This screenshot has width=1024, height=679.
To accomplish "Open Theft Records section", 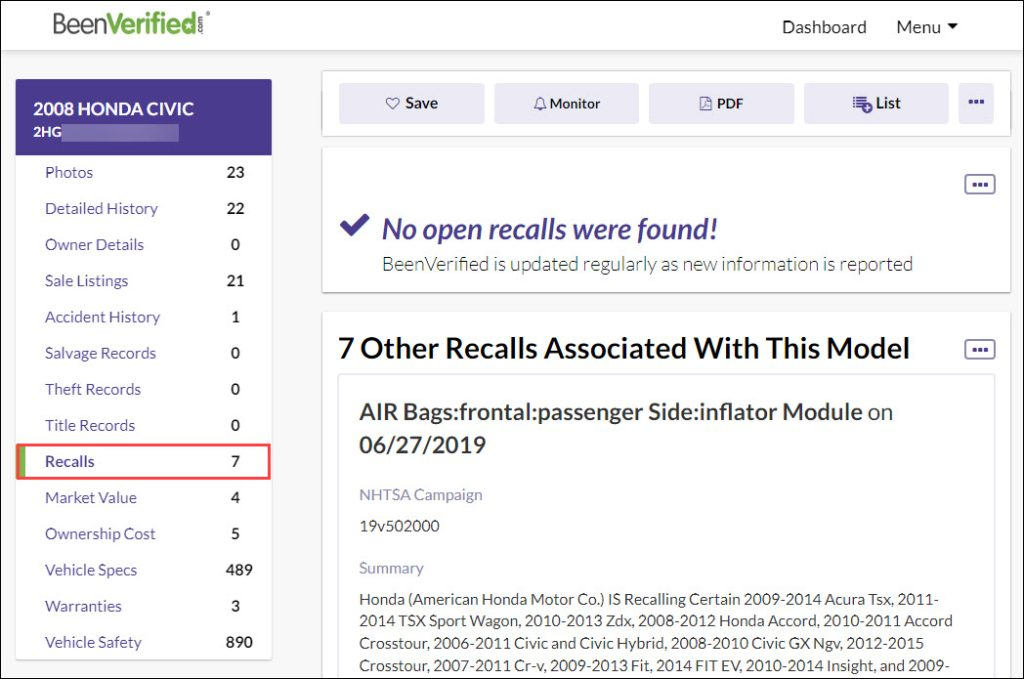I will pos(93,389).
